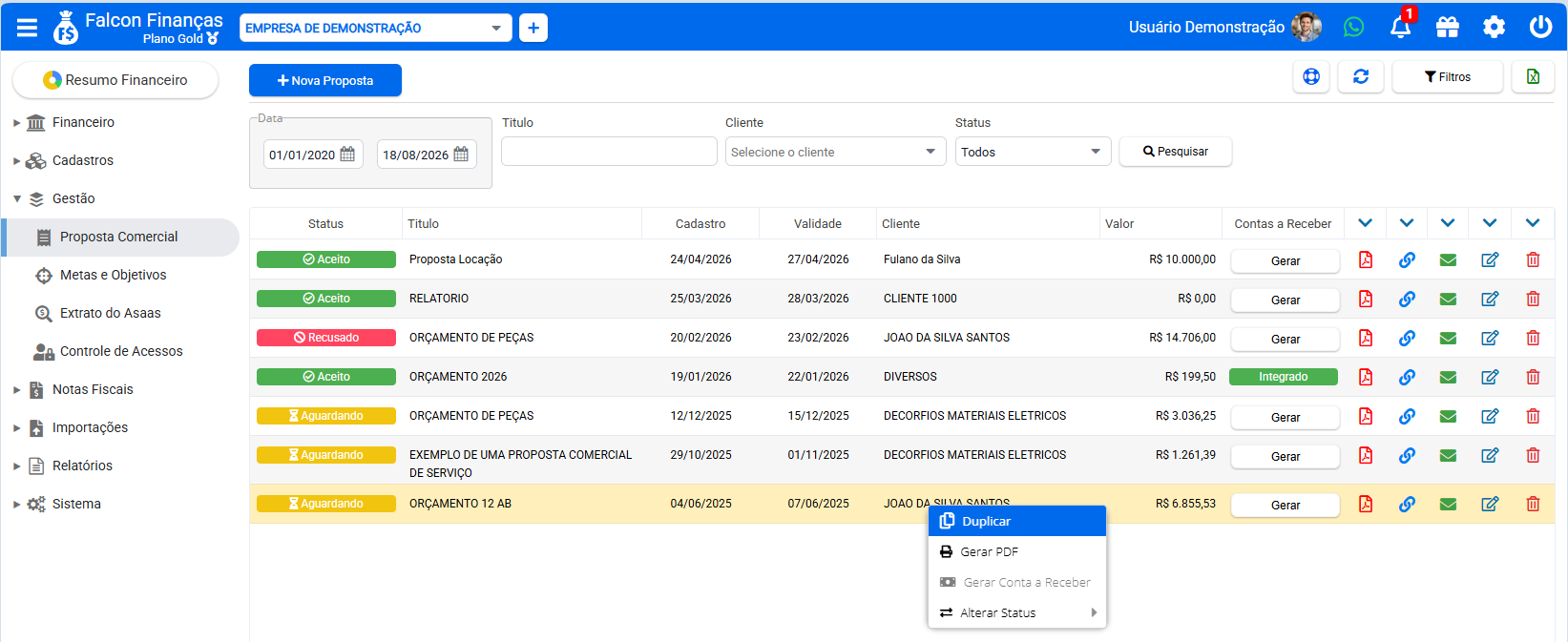Click the Pesquisar search button
1568x642 pixels.
pyautogui.click(x=1175, y=152)
